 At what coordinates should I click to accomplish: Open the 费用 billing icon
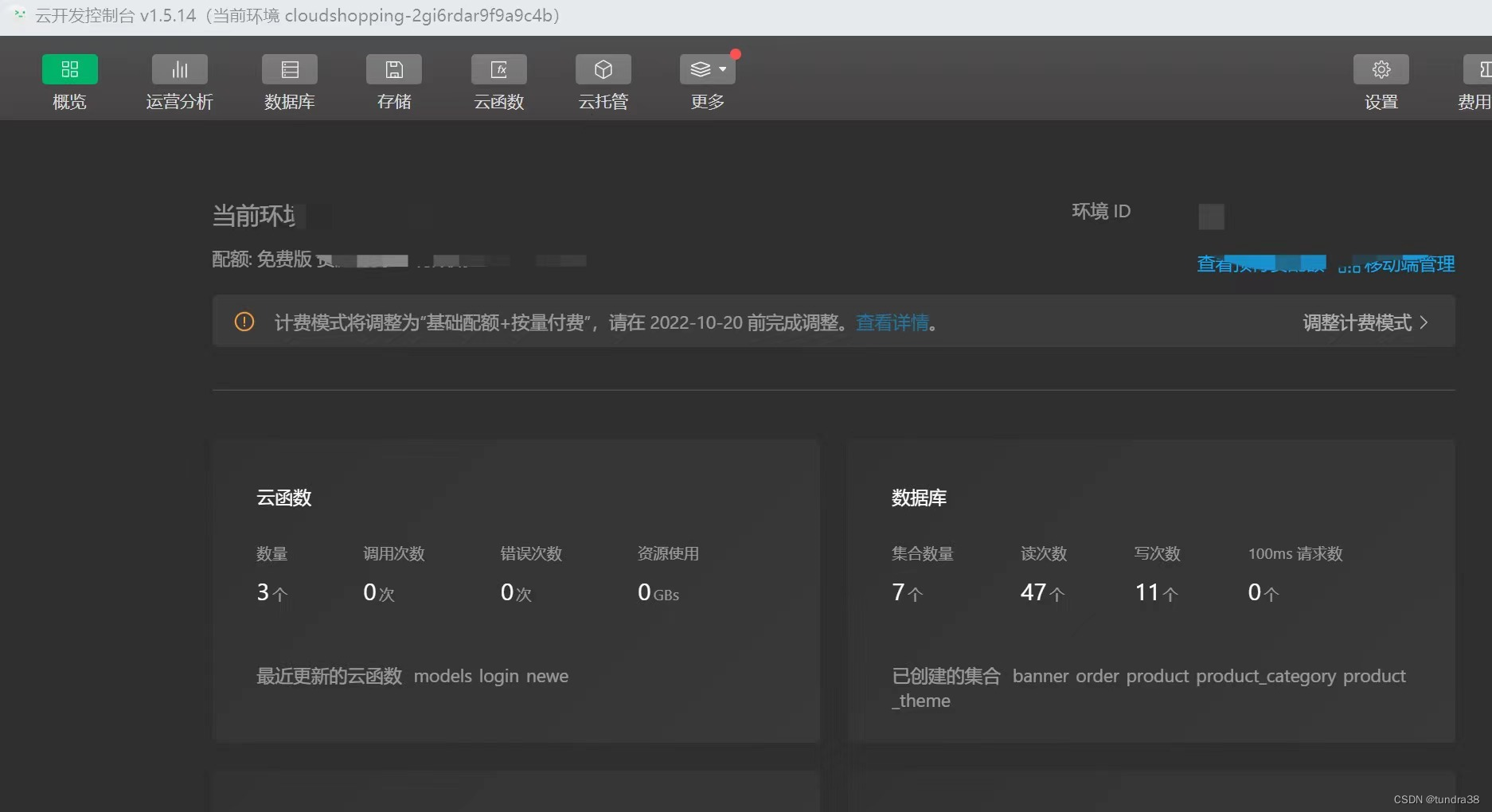click(1478, 69)
